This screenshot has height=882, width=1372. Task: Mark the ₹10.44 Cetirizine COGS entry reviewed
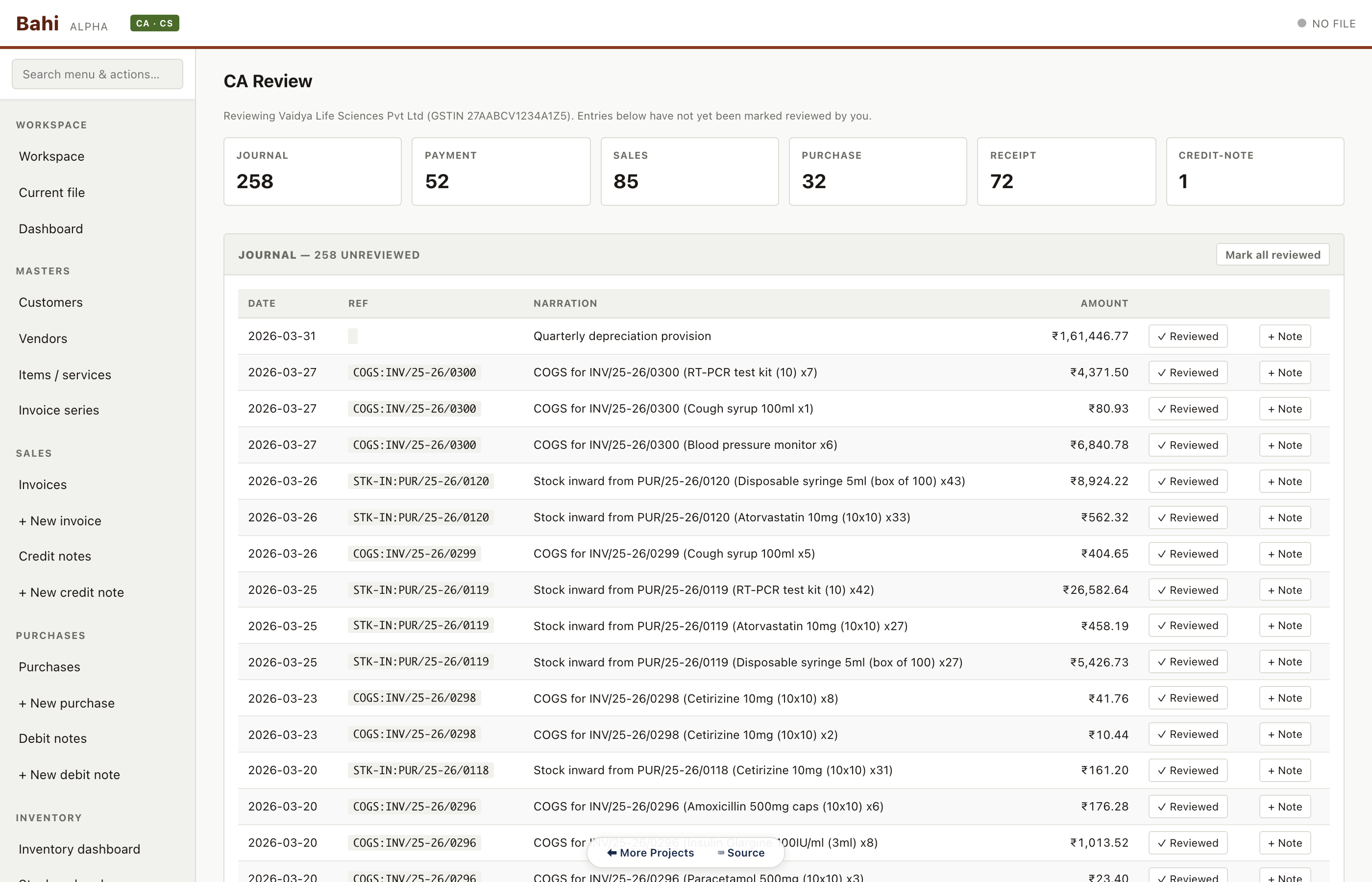[1187, 734]
